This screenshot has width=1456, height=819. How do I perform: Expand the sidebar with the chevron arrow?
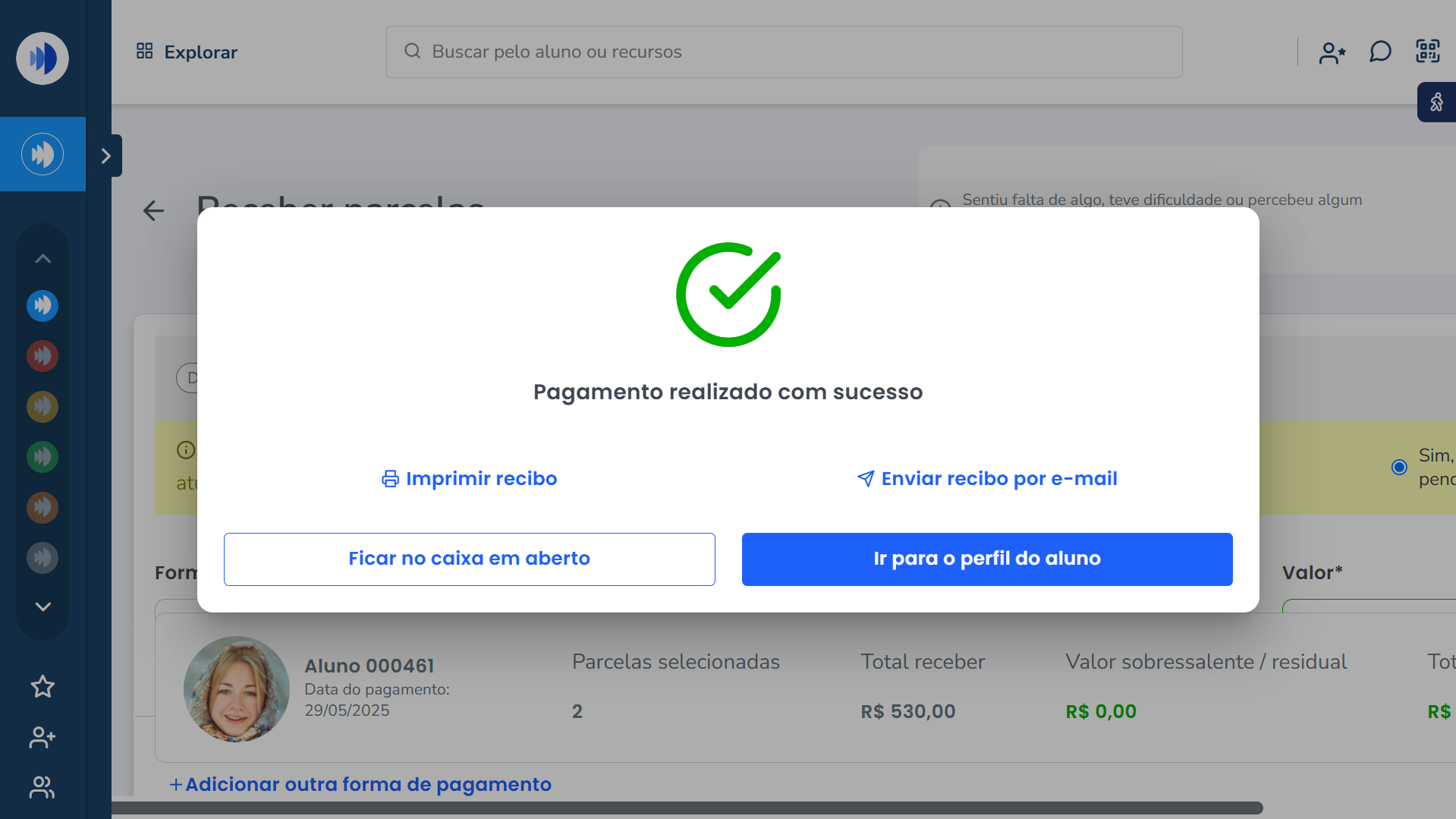pos(106,156)
